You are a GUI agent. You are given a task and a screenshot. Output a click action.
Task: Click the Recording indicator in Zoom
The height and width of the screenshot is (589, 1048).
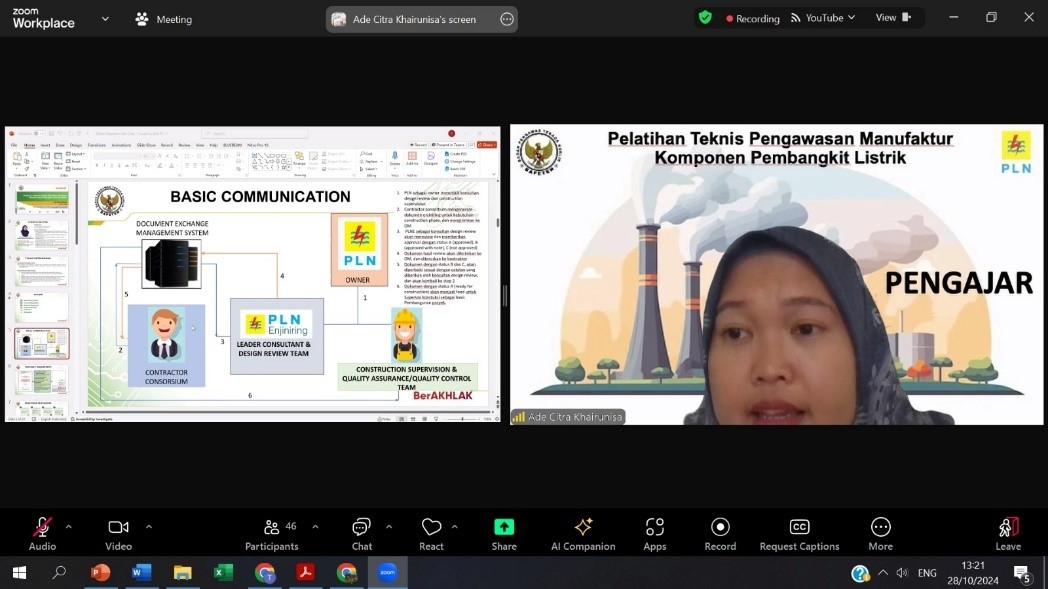753,18
